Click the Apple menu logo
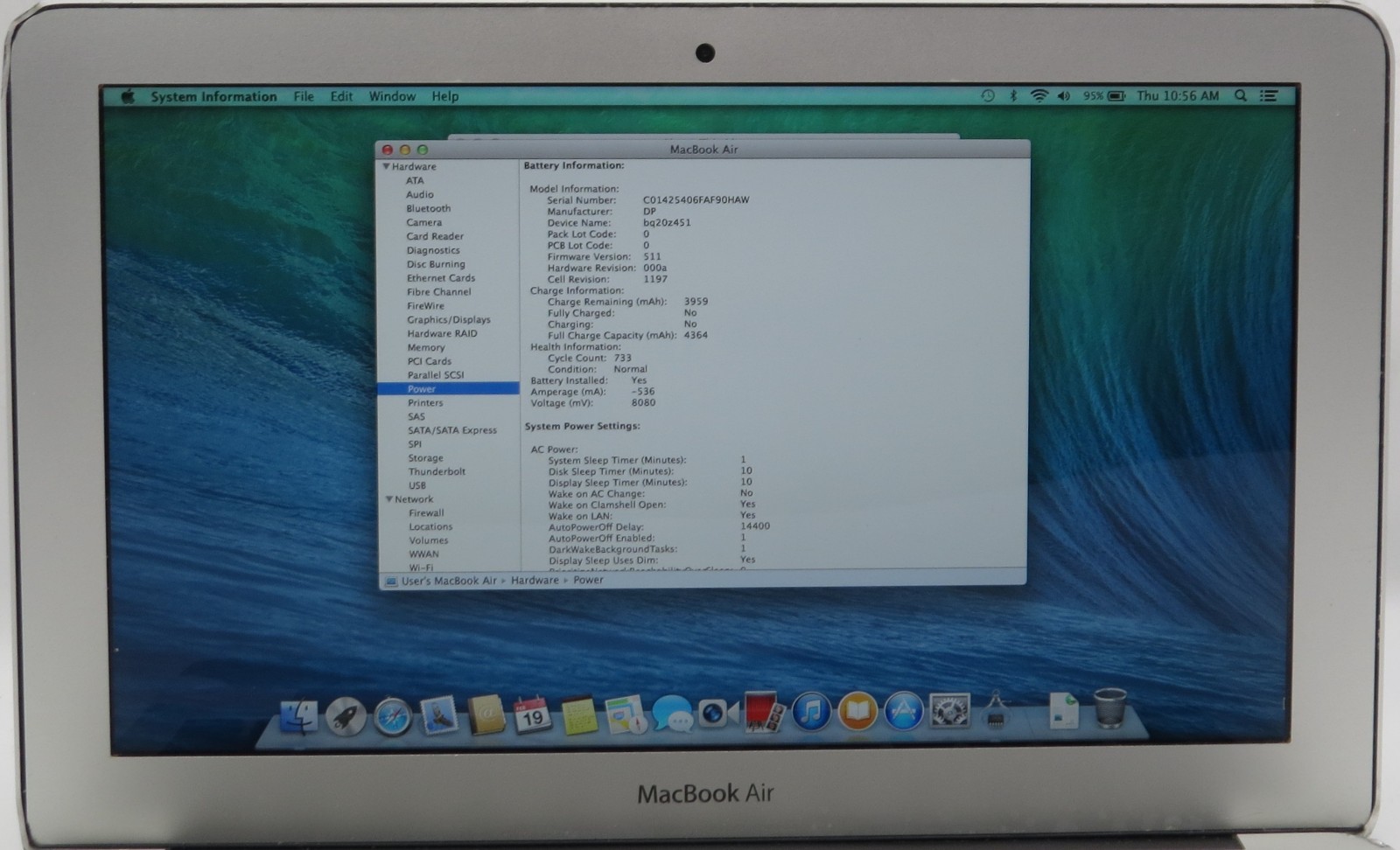This screenshot has width=1400, height=850. (x=128, y=96)
